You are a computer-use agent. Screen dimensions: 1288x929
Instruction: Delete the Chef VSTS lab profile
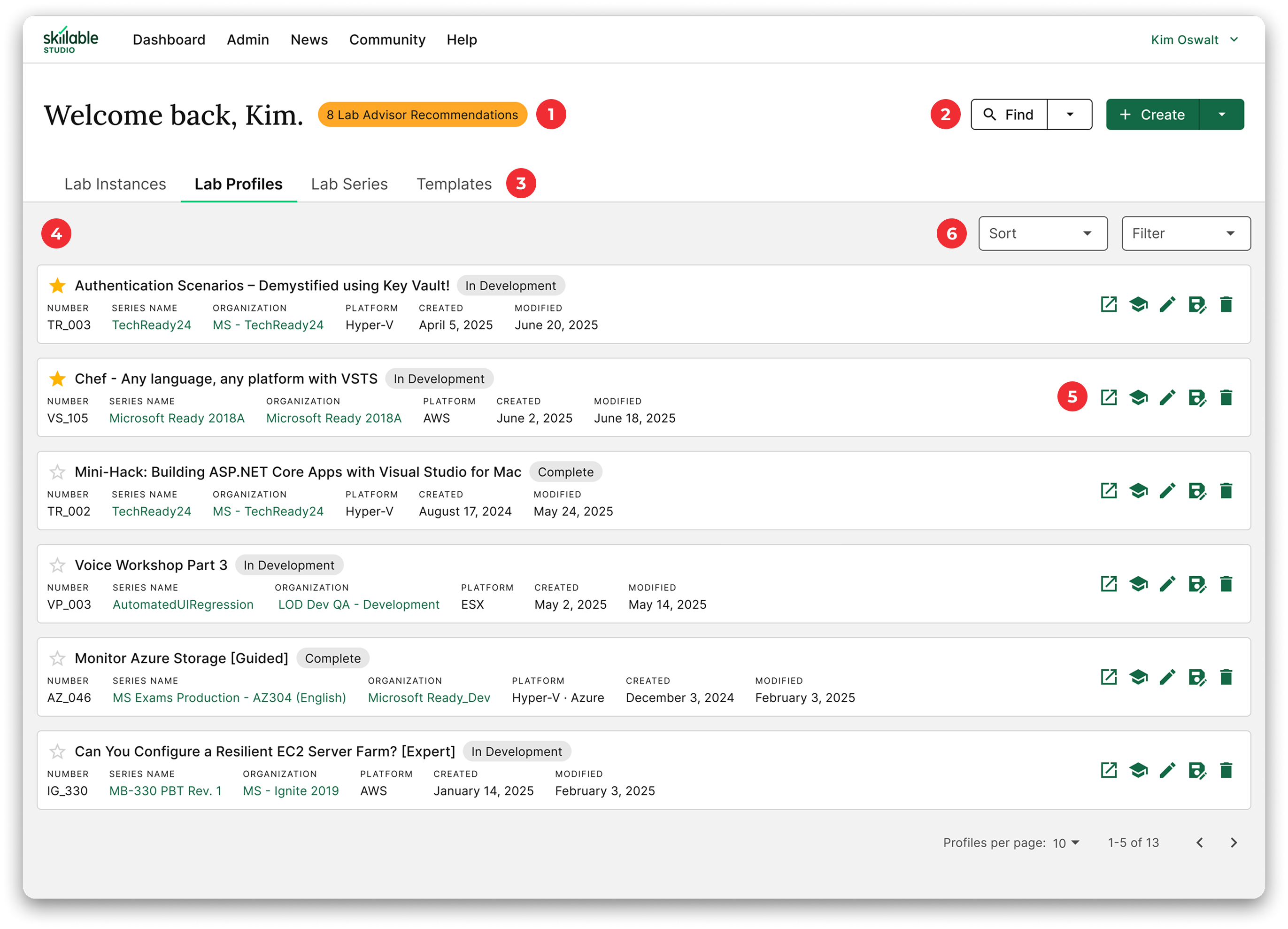coord(1226,398)
